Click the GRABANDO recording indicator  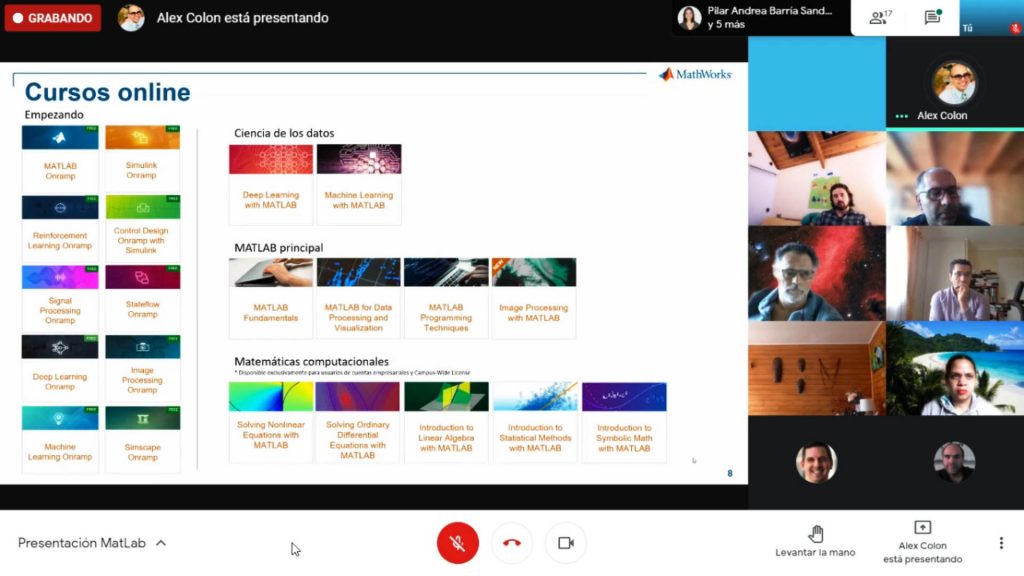[53, 18]
